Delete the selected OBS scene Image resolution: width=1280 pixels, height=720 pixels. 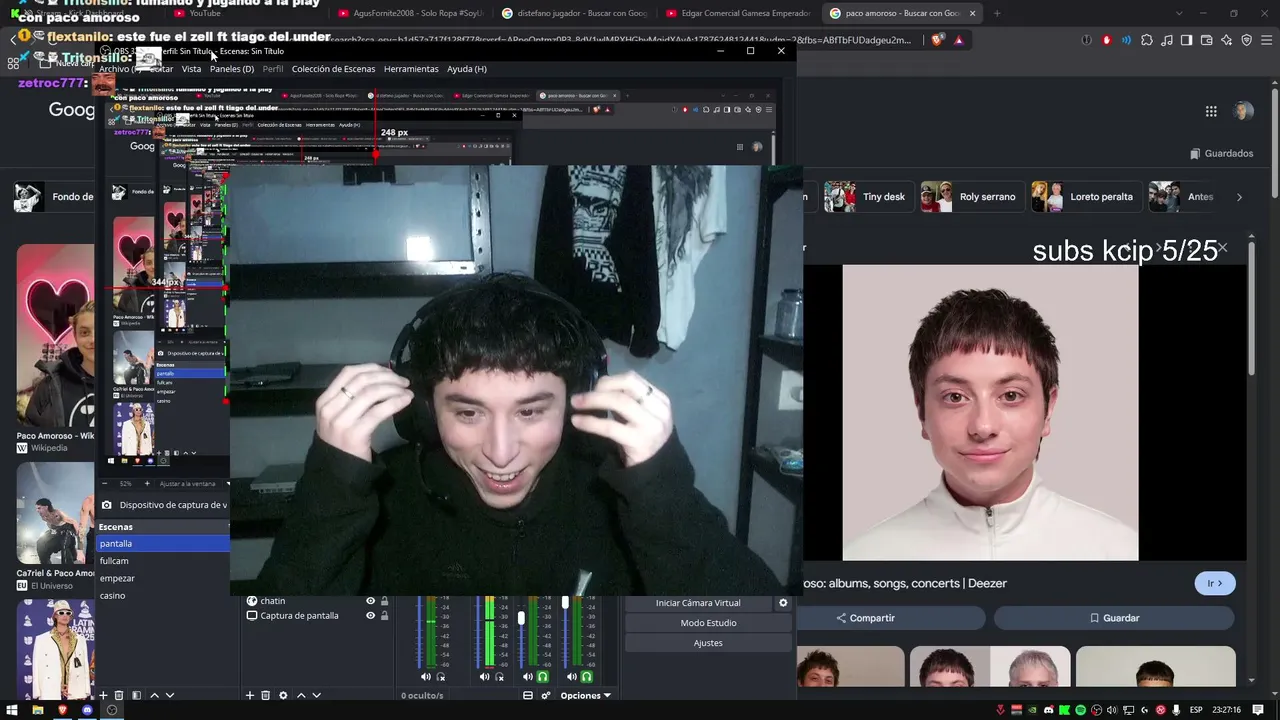tap(119, 695)
